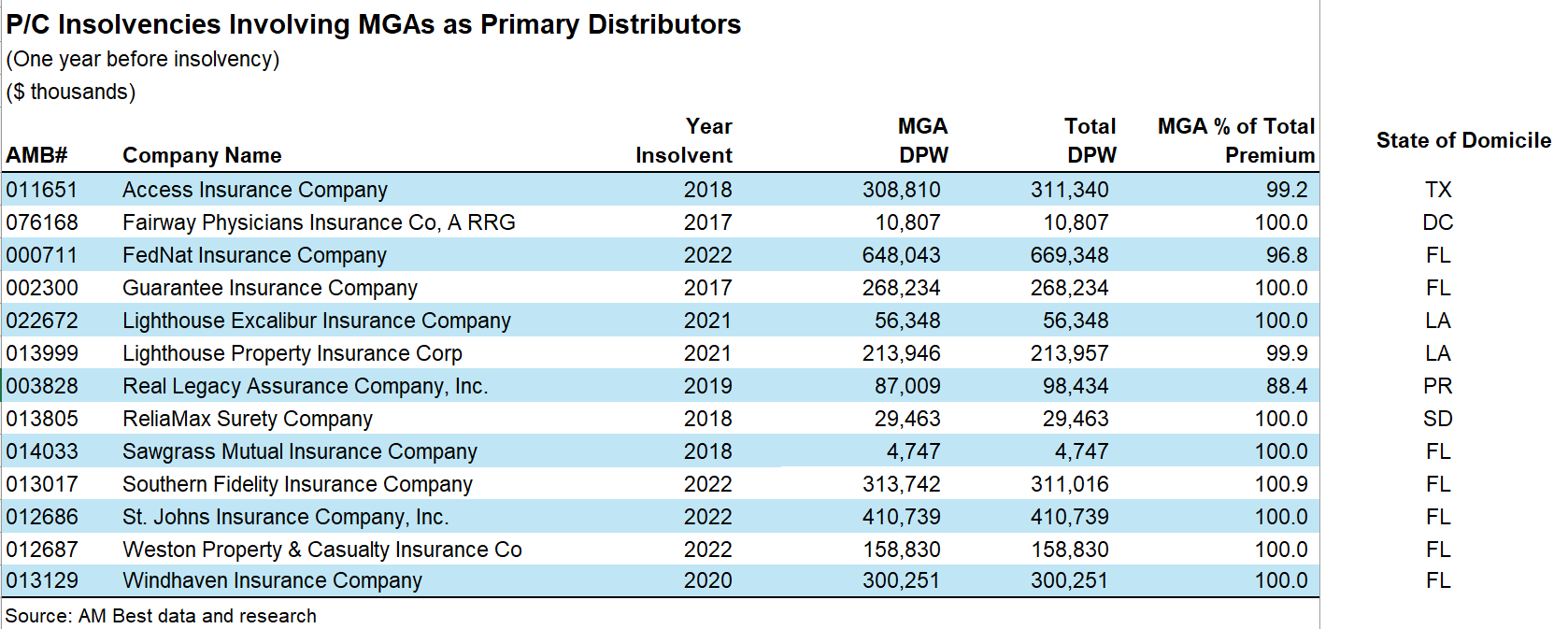Click the ReliaMax Surety Company cell
The width and height of the screenshot is (1568, 629).
tap(247, 419)
